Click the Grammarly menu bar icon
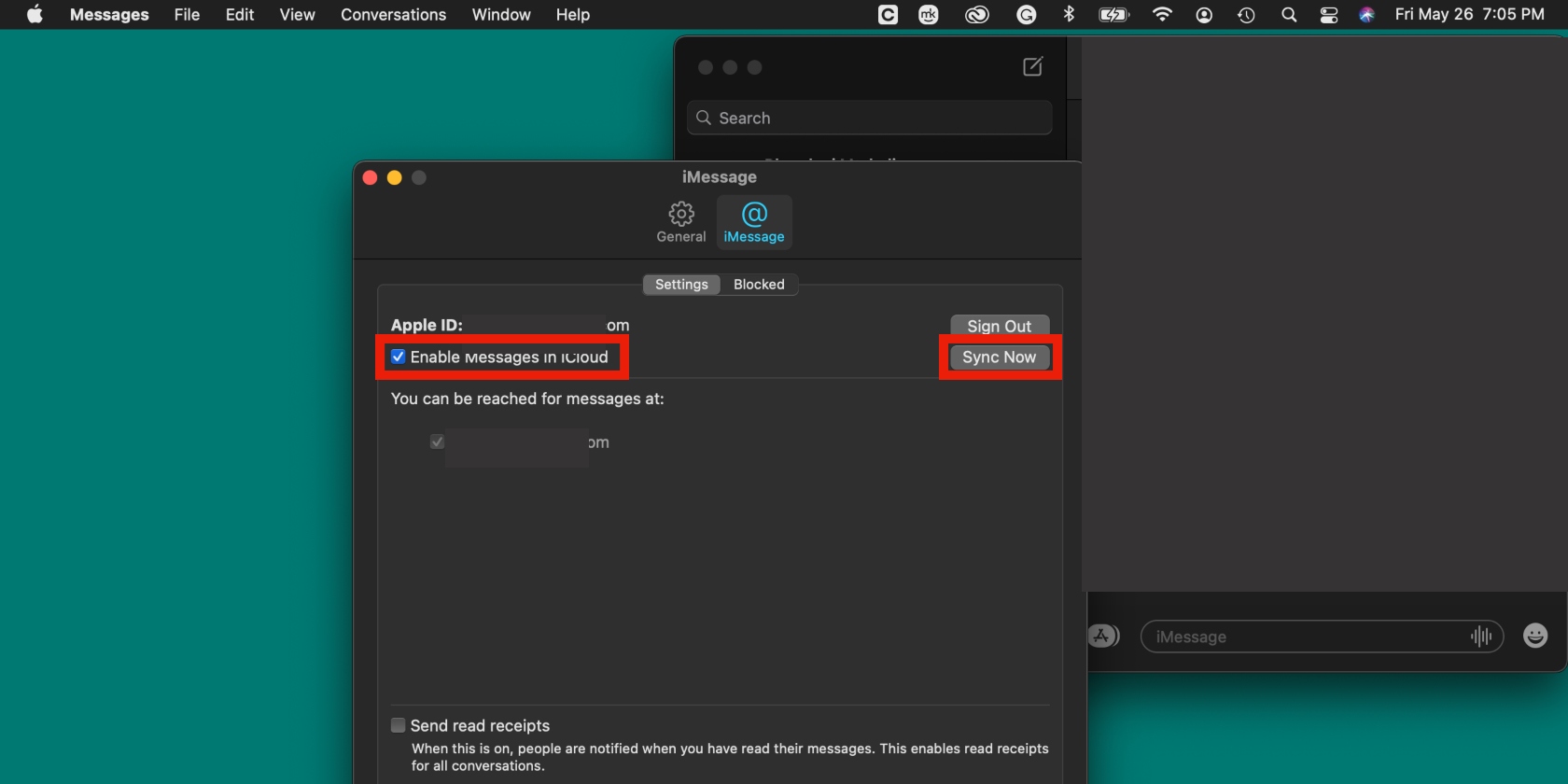This screenshot has width=1568, height=784. (x=1026, y=15)
